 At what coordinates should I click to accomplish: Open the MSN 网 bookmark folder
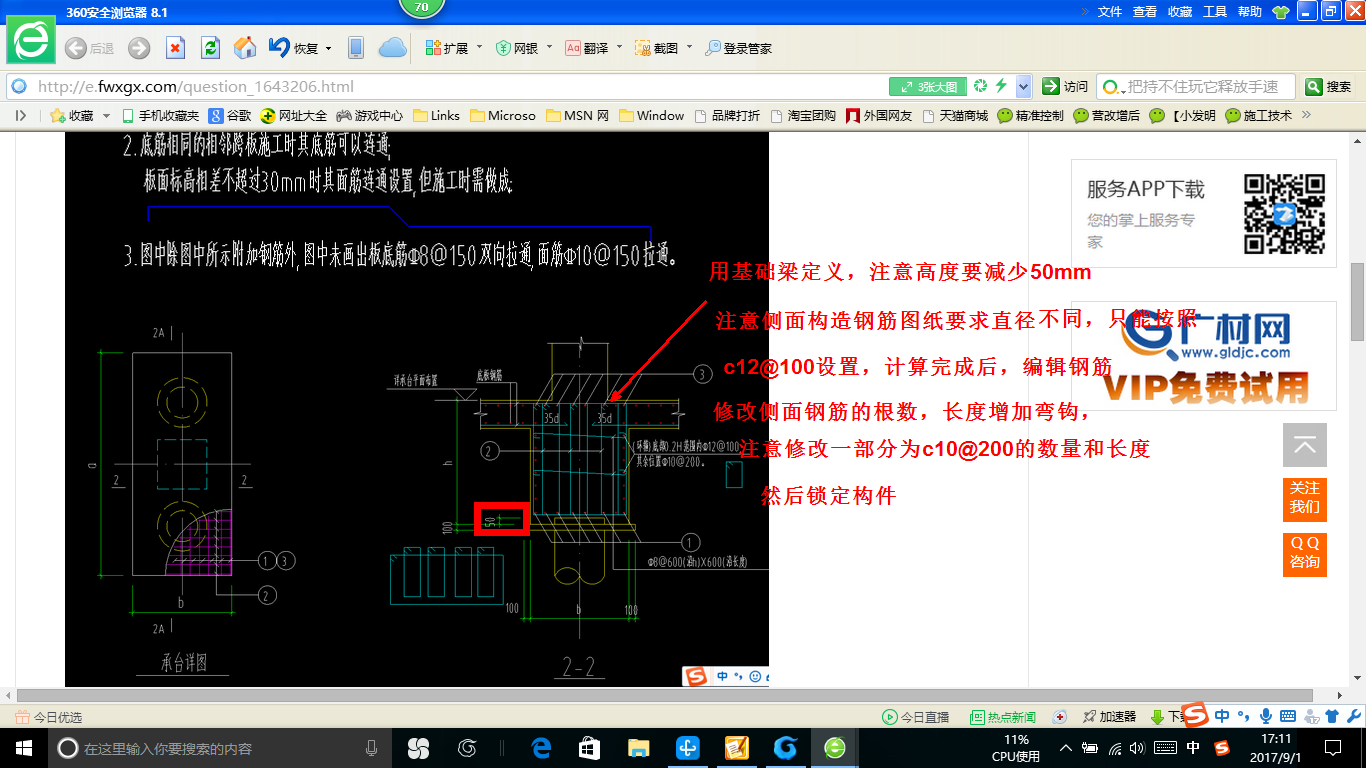tap(577, 116)
